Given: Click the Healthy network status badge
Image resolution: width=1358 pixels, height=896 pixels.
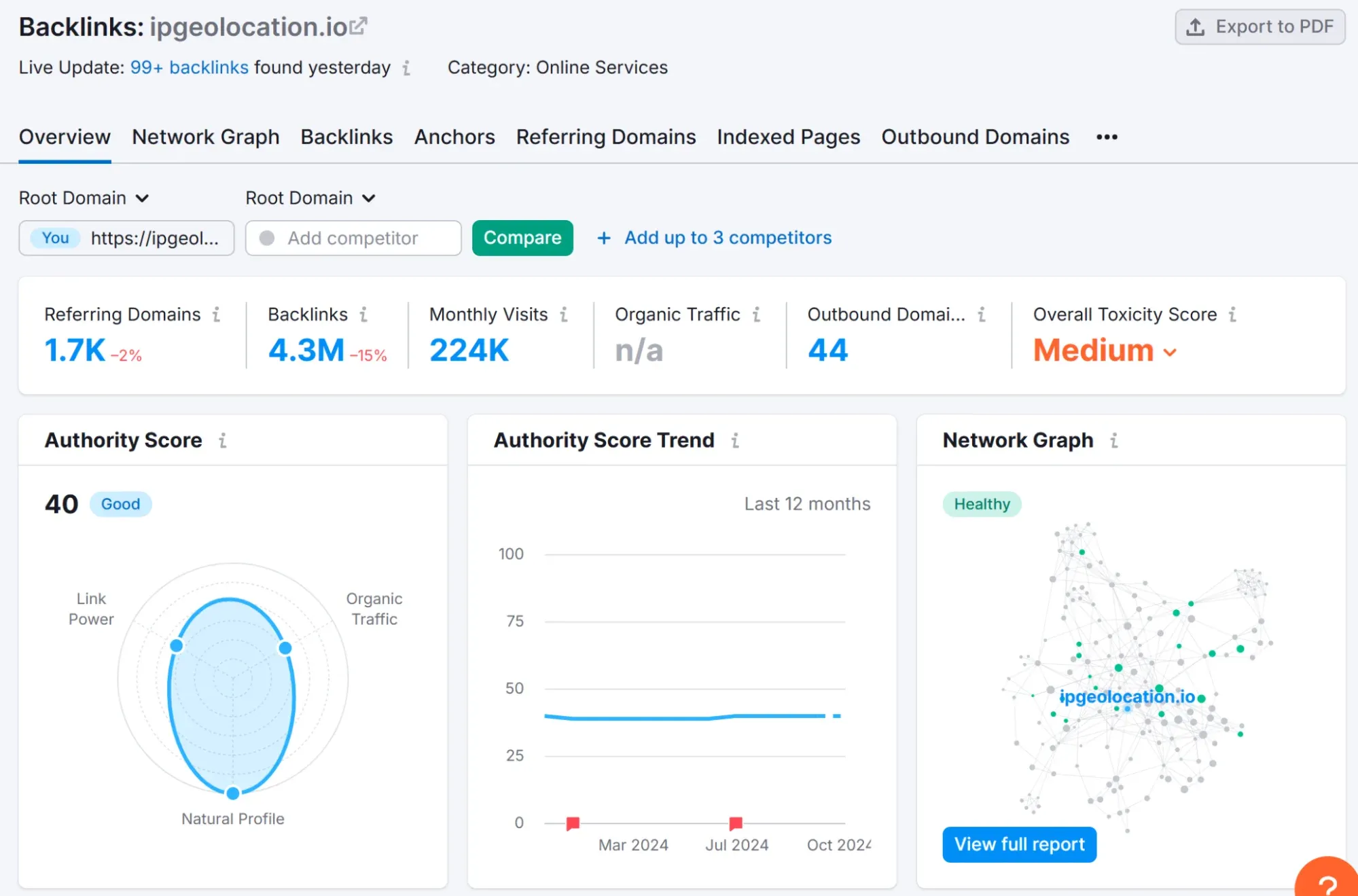Looking at the screenshot, I should point(982,504).
